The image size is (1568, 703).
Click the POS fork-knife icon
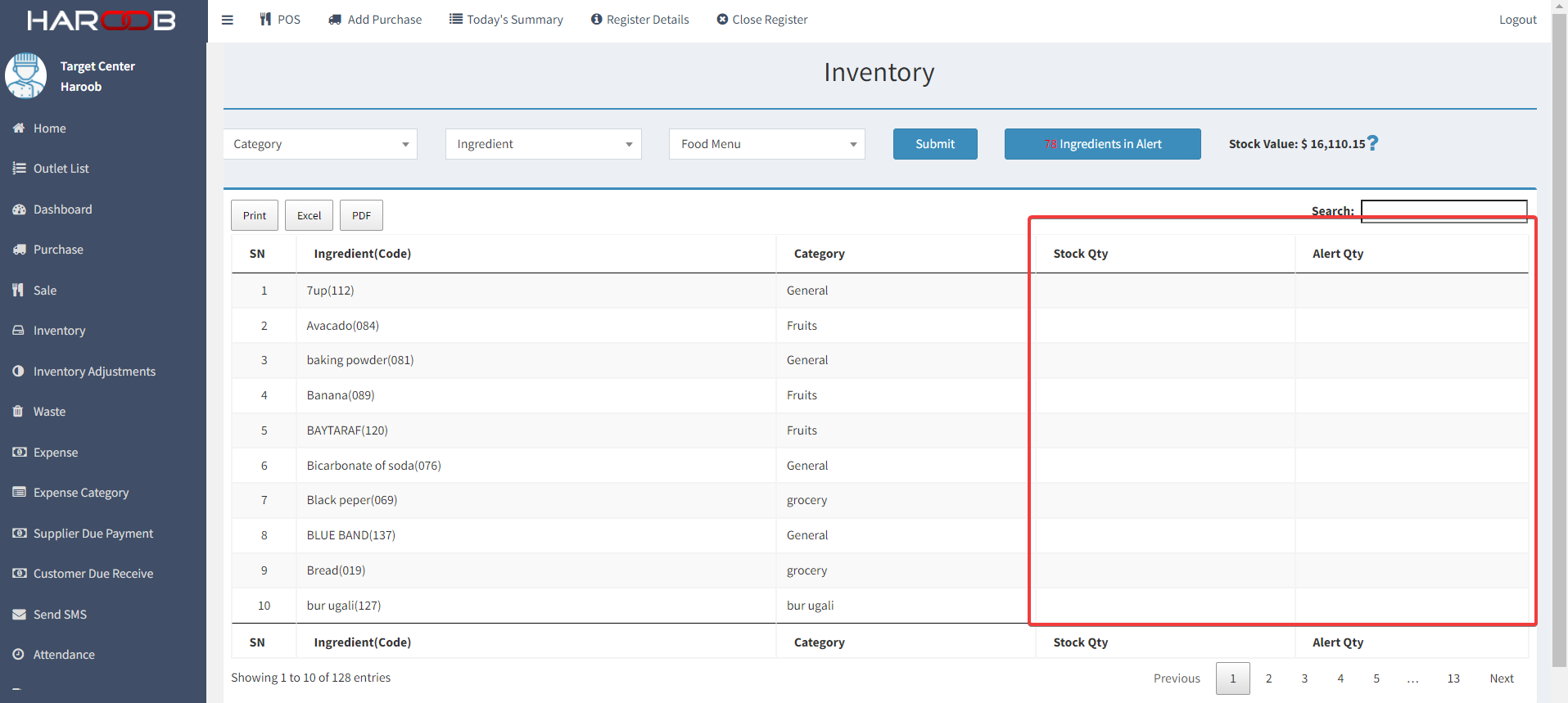(x=265, y=19)
